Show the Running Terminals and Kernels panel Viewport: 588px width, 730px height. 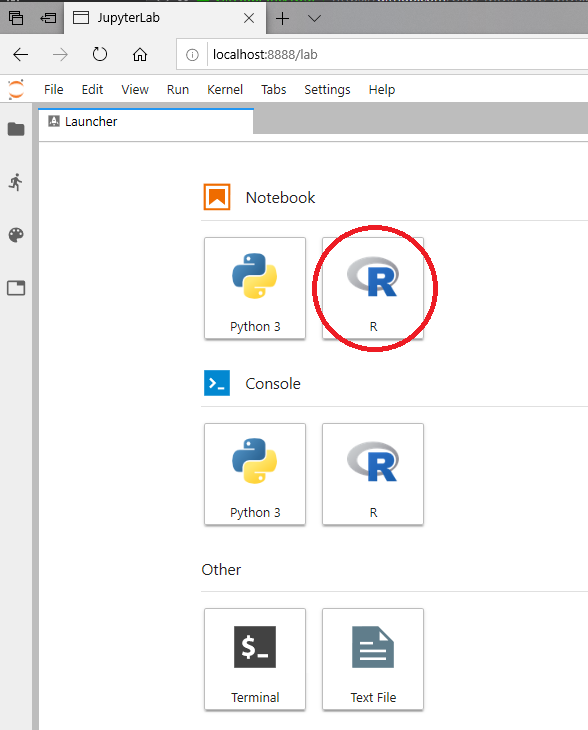click(x=16, y=182)
